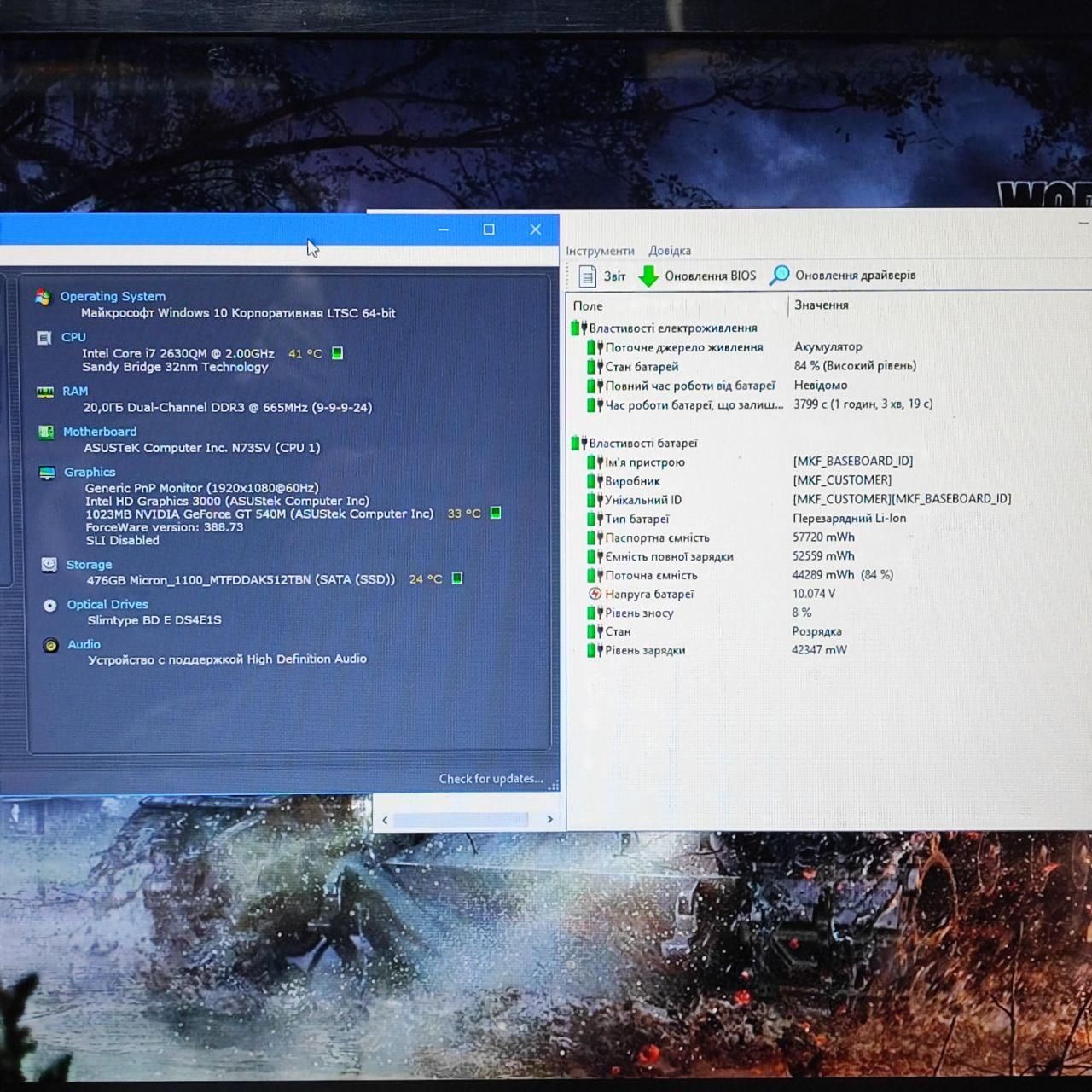The width and height of the screenshot is (1092, 1092).
Task: Click the Graphics monitor icon in Speccy
Action: coord(47,473)
